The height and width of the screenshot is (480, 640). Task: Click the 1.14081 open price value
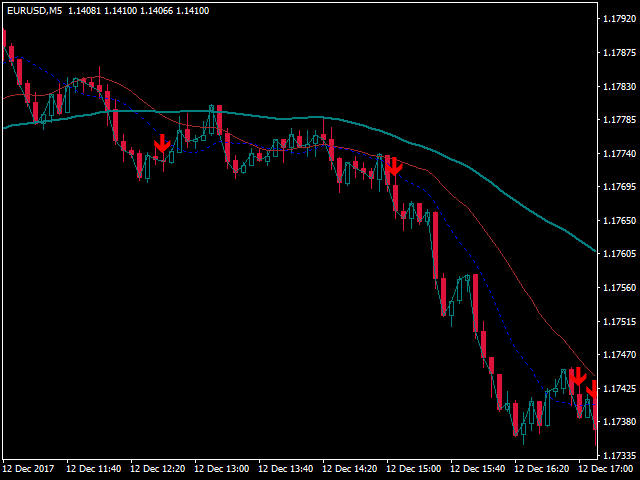(84, 11)
